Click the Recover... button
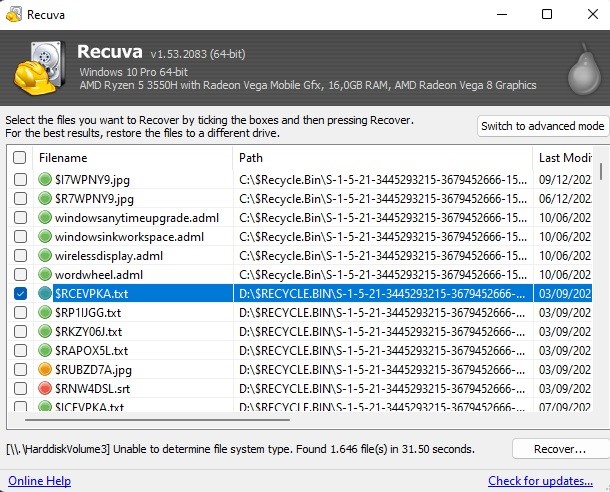Image resolution: width=610 pixels, height=492 pixels. pos(560,449)
